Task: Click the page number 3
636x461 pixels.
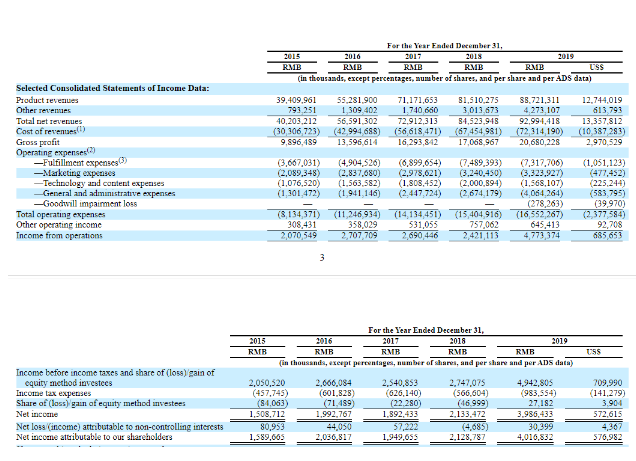Action: click(x=322, y=257)
